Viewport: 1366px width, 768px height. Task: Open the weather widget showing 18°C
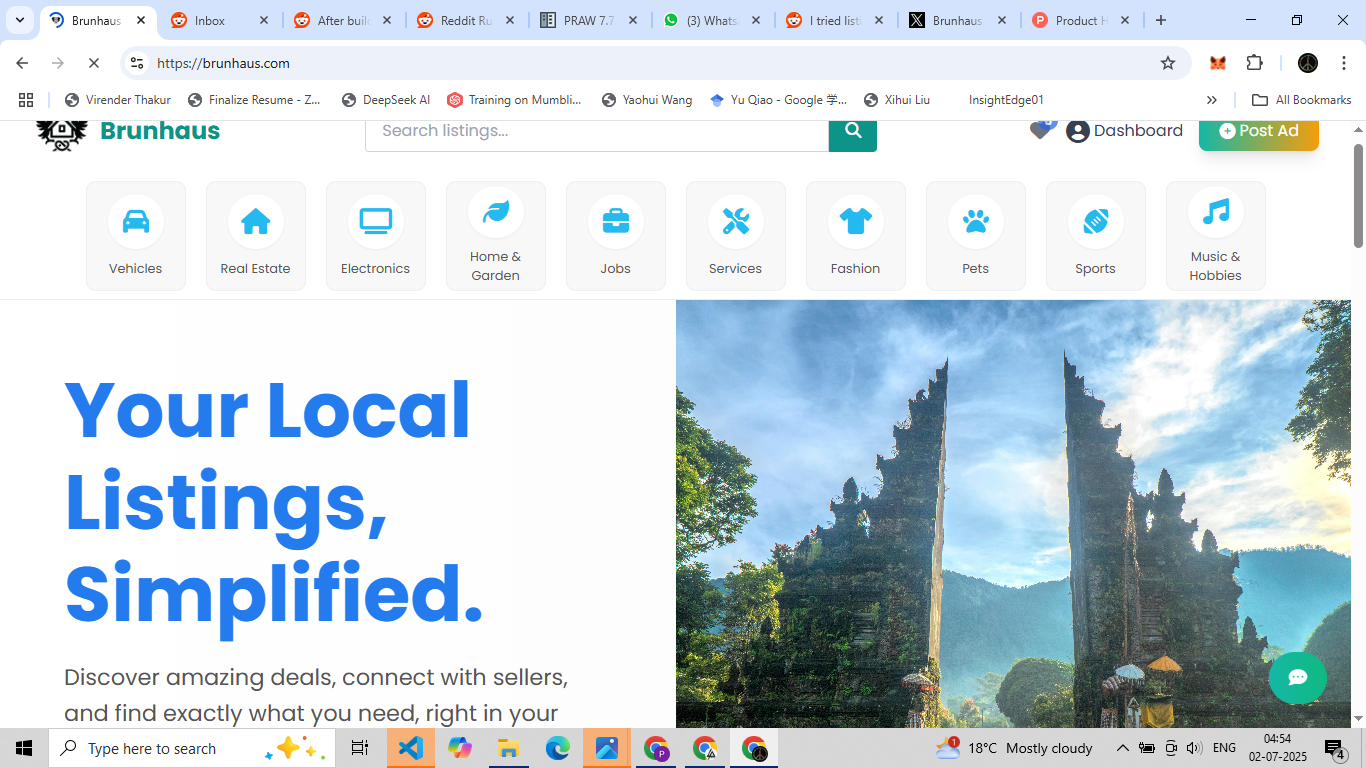[x=1014, y=748]
